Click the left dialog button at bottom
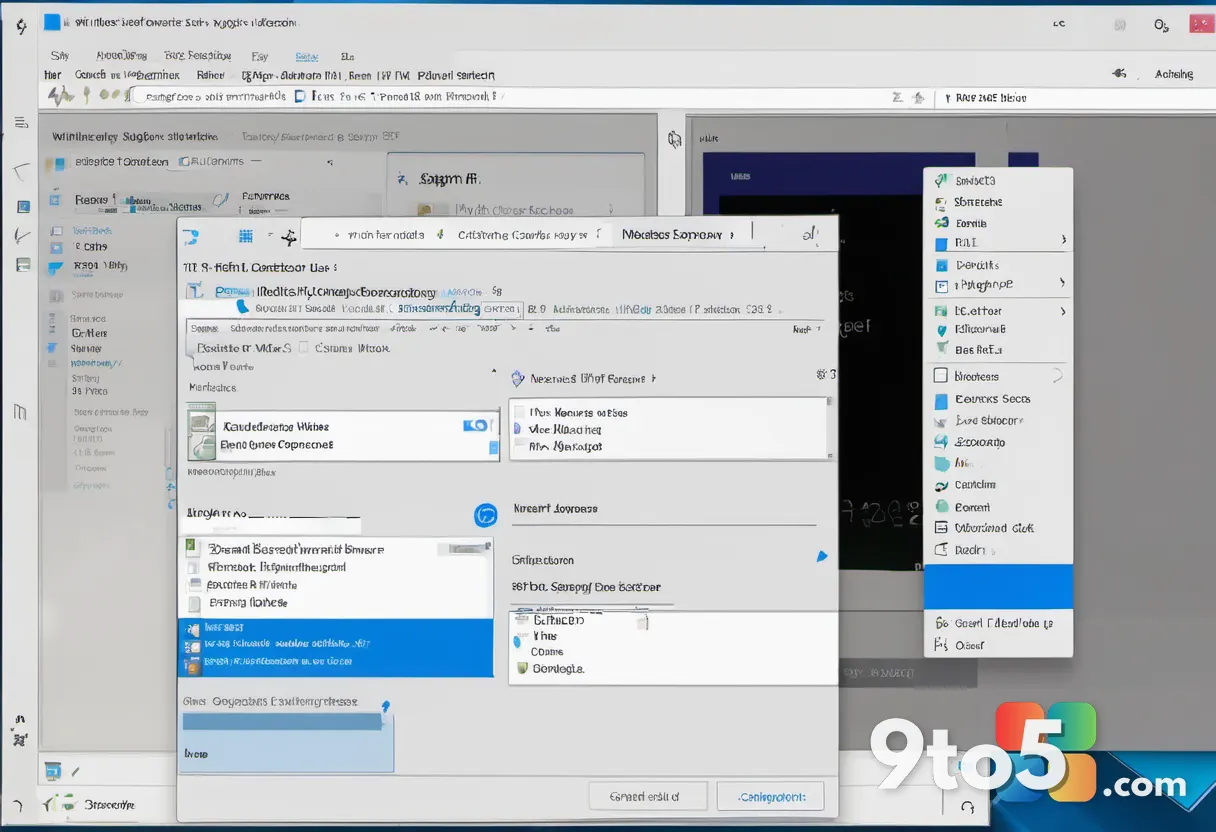1216x832 pixels. coord(647,796)
